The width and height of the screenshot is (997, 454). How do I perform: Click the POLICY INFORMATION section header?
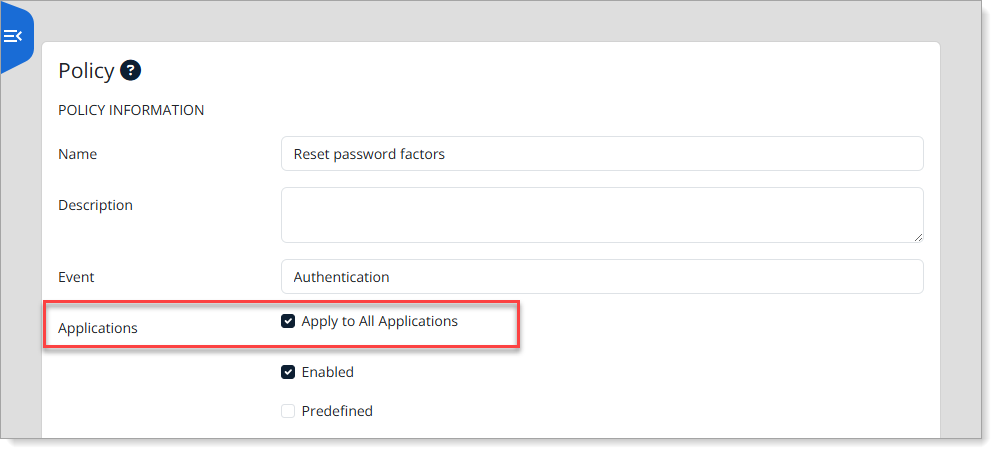click(131, 110)
